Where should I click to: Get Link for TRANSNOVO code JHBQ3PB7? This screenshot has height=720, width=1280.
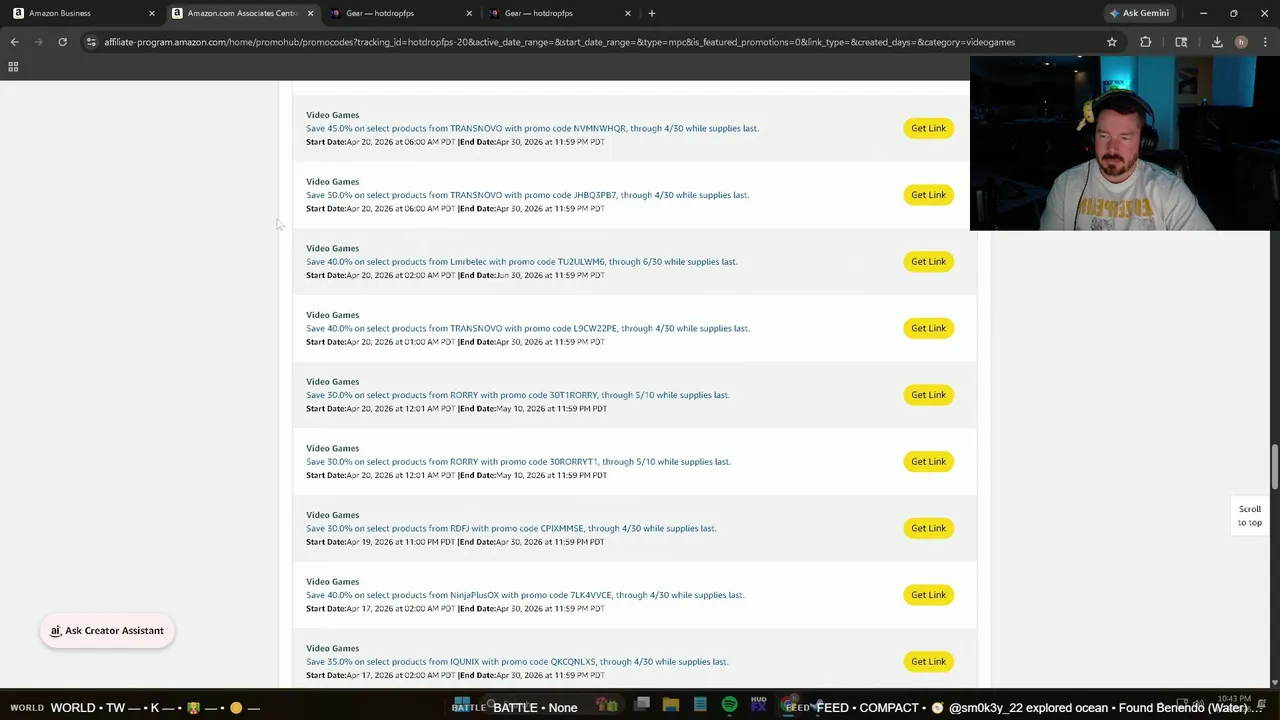coord(928,195)
